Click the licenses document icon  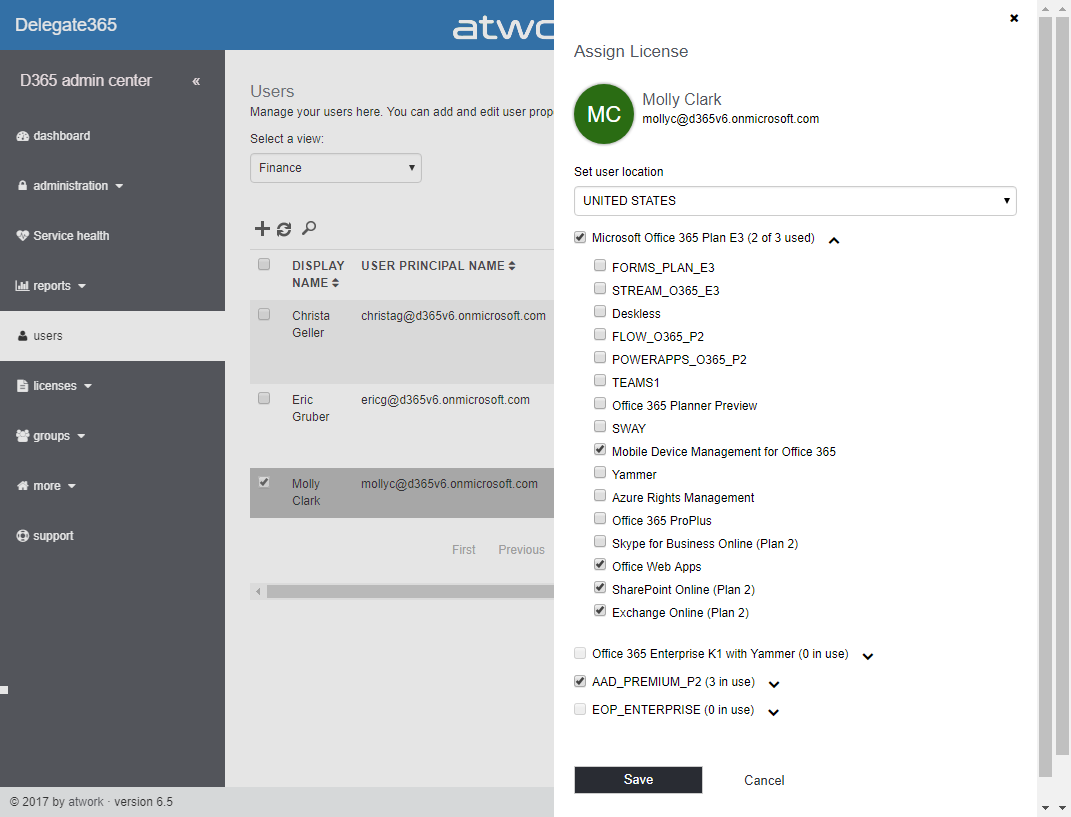pyautogui.click(x=23, y=386)
